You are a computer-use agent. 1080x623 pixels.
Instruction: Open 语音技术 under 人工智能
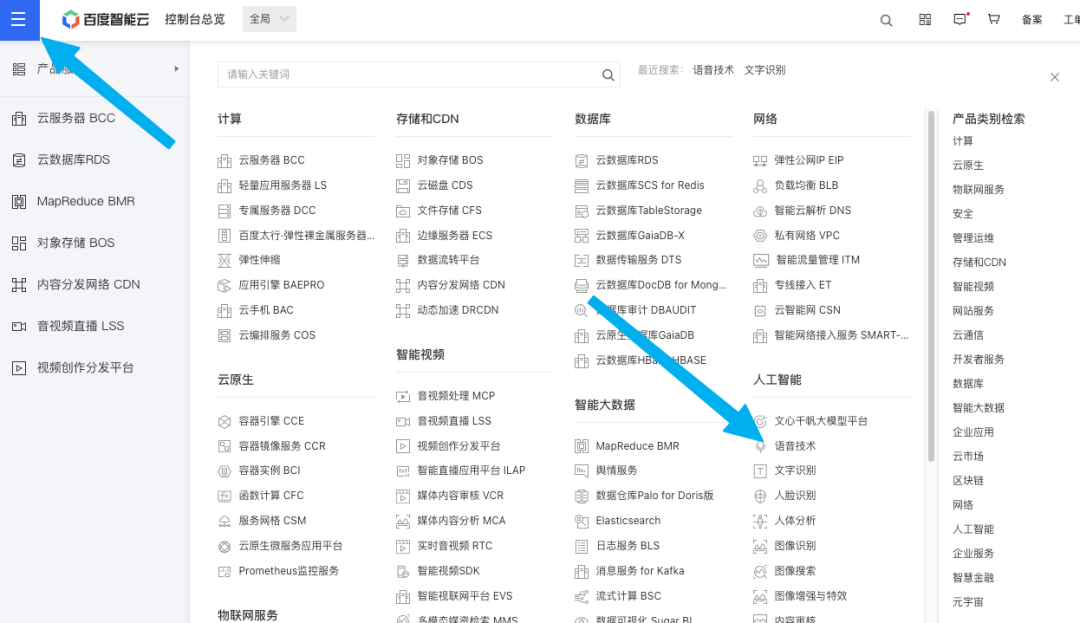795,446
